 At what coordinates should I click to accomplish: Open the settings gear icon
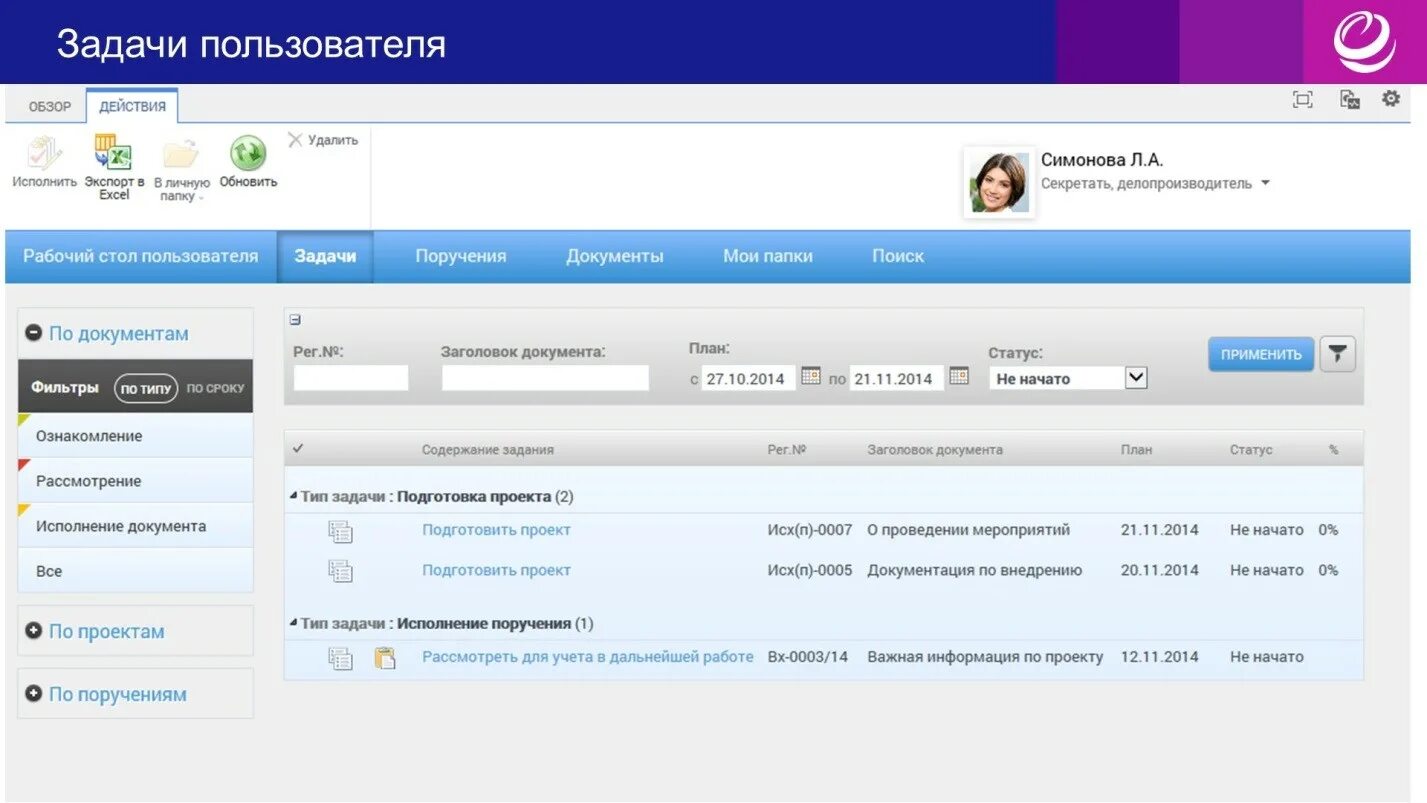[1391, 99]
